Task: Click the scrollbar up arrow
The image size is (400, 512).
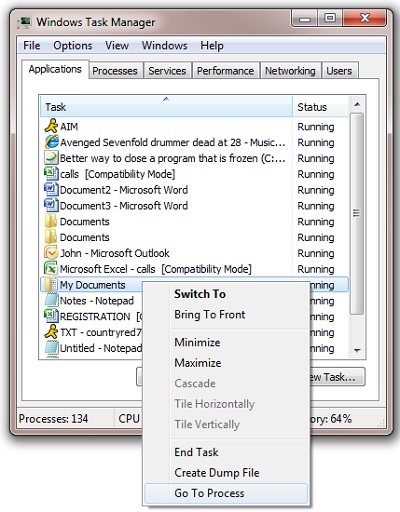Action: (357, 104)
